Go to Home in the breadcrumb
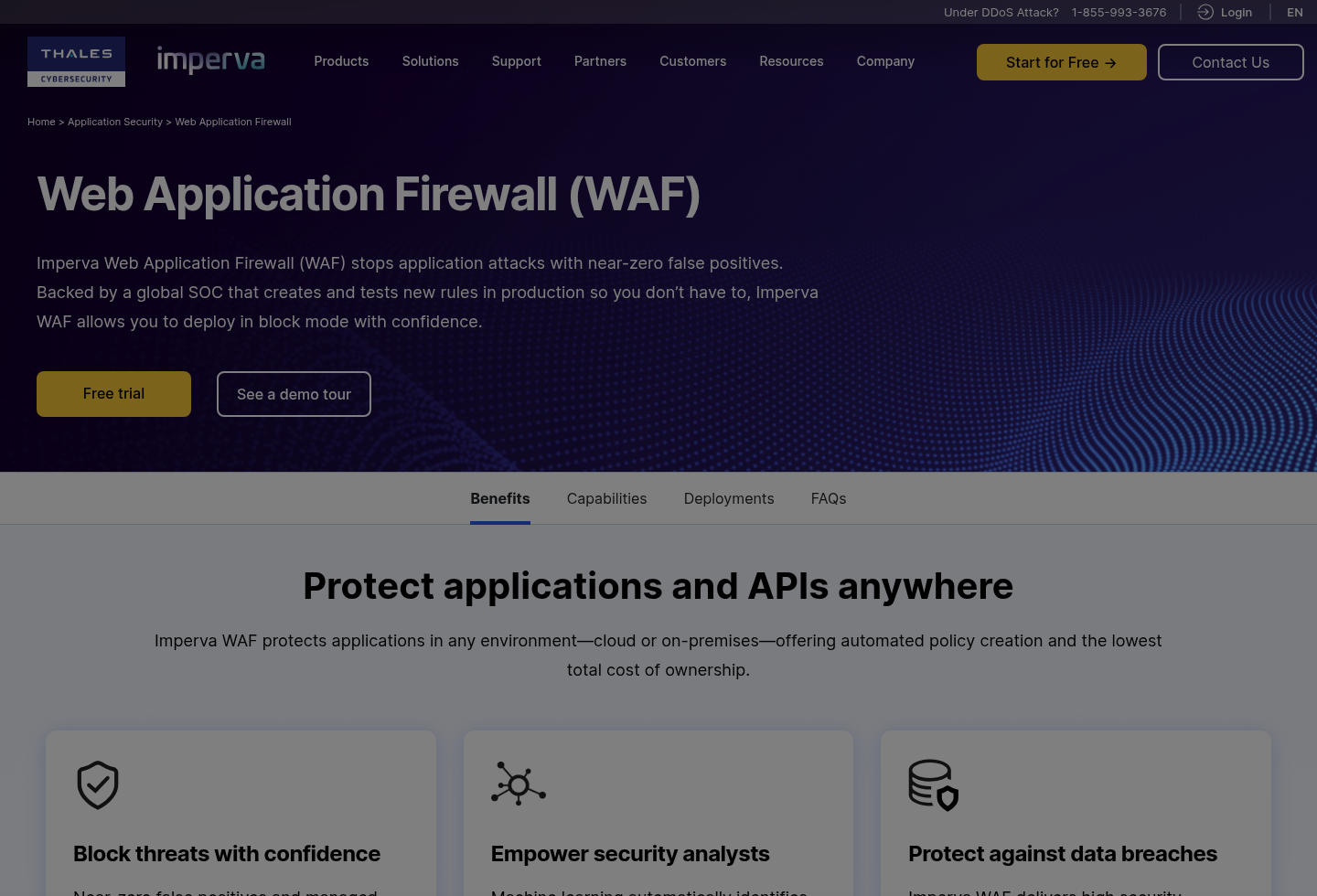The height and width of the screenshot is (896, 1317). coord(41,122)
